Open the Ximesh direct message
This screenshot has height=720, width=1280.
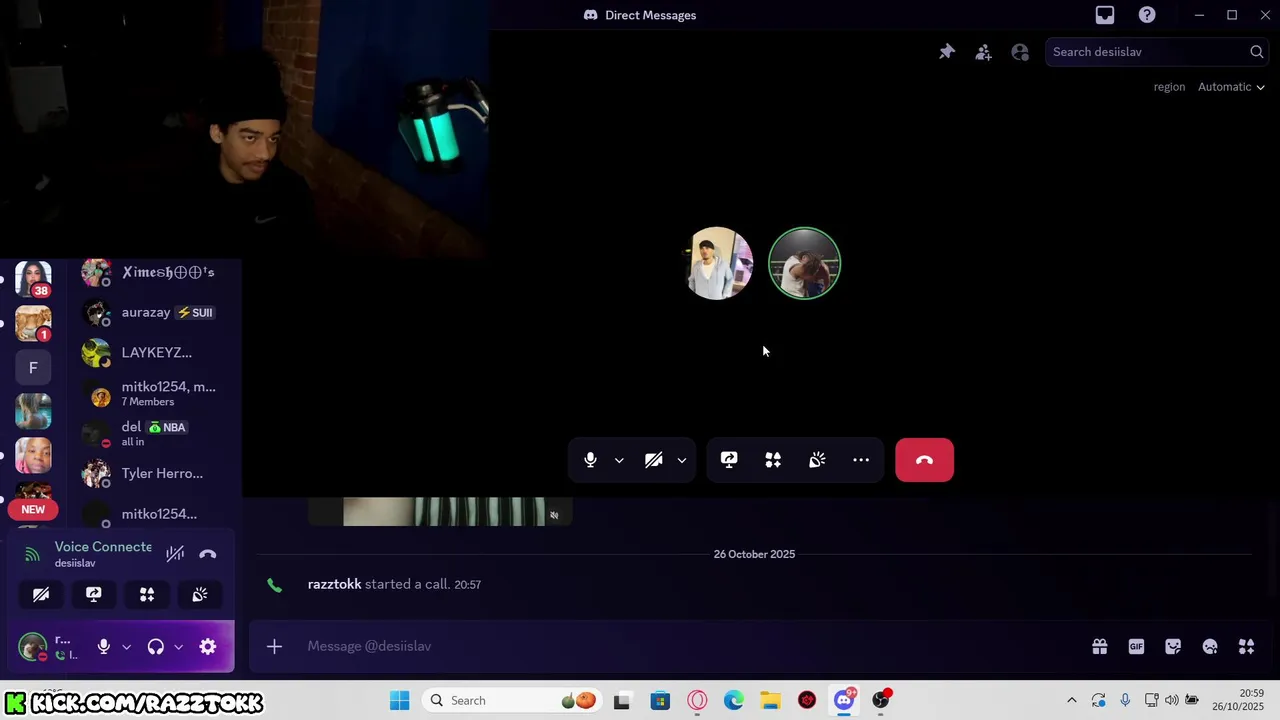156,272
